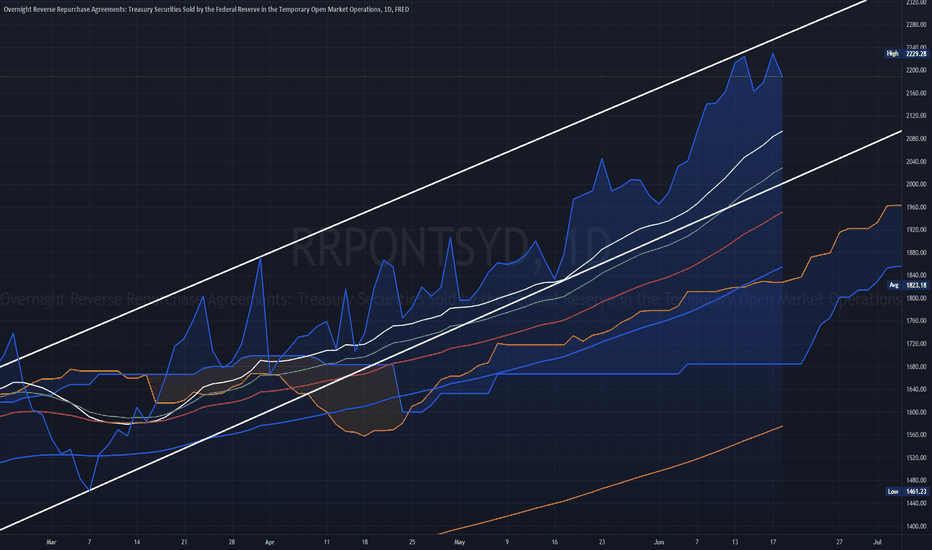Click the 16 date label on time axis

click(x=555, y=542)
